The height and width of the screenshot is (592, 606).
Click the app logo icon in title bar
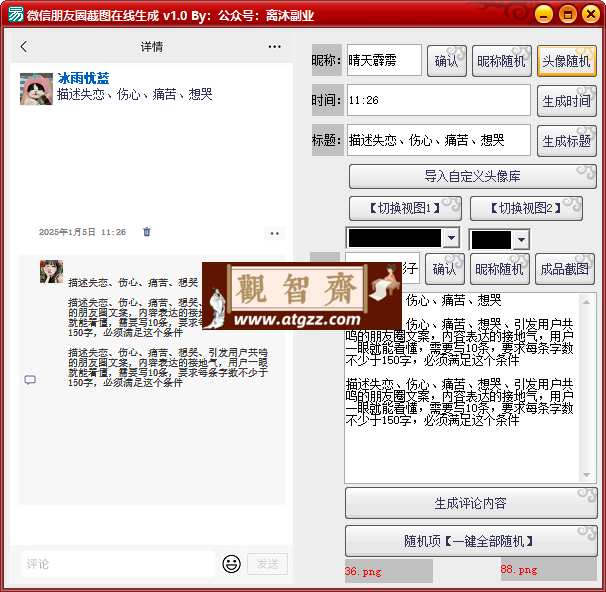(x=16, y=15)
